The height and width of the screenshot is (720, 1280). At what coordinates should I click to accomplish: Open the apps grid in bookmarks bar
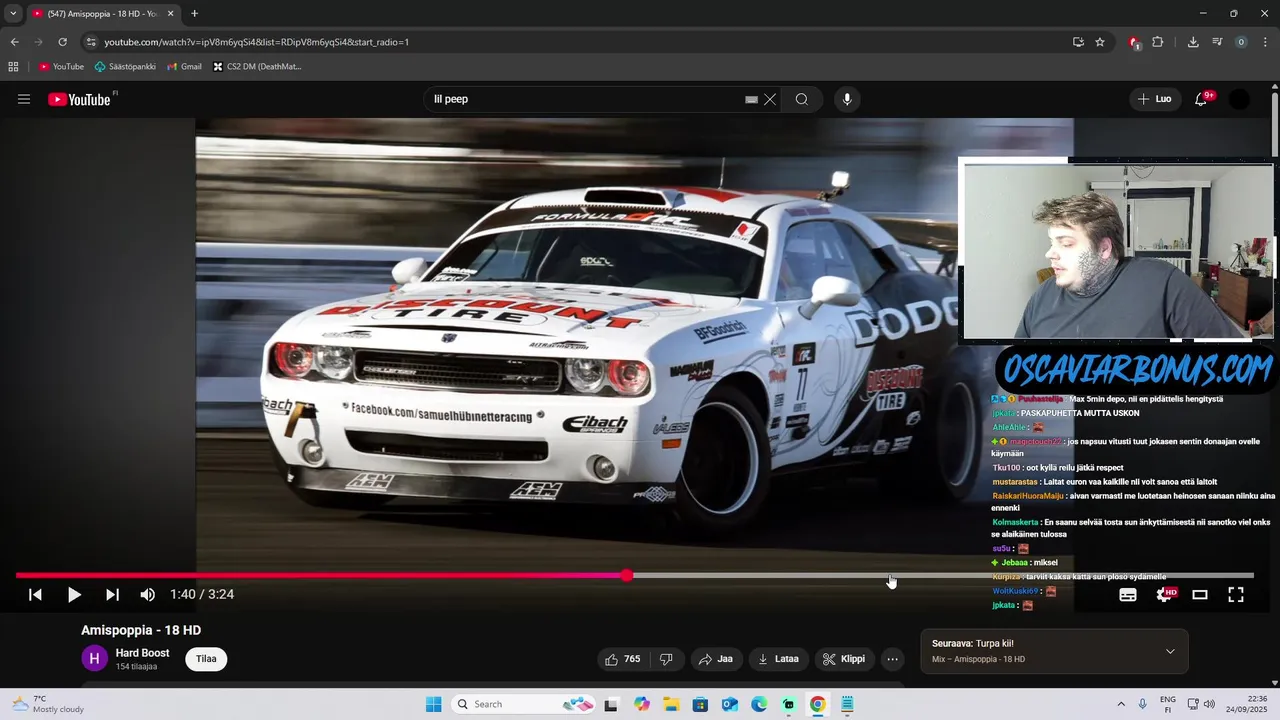13,67
